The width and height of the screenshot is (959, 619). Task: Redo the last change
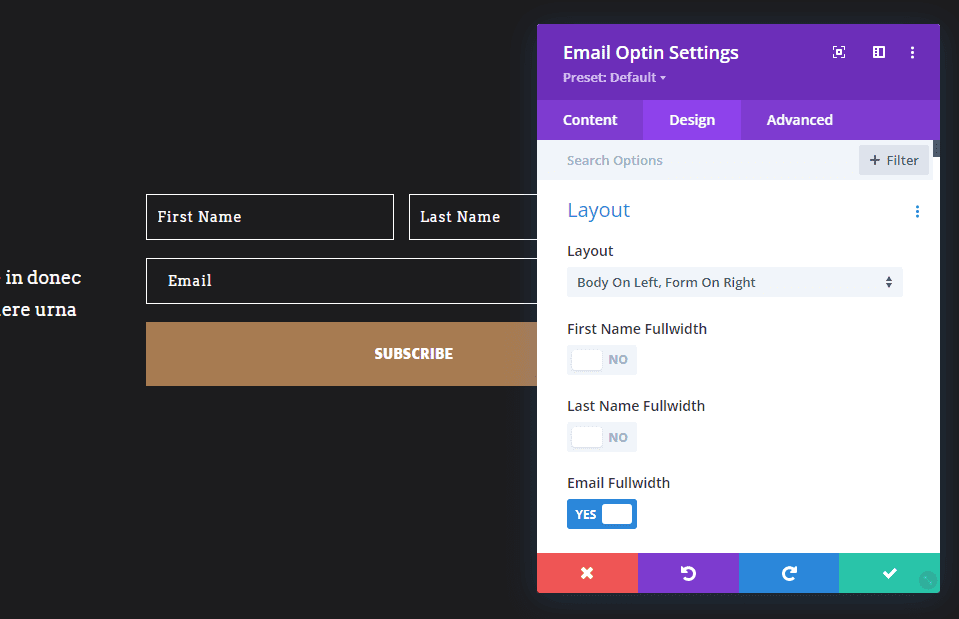[x=789, y=573]
